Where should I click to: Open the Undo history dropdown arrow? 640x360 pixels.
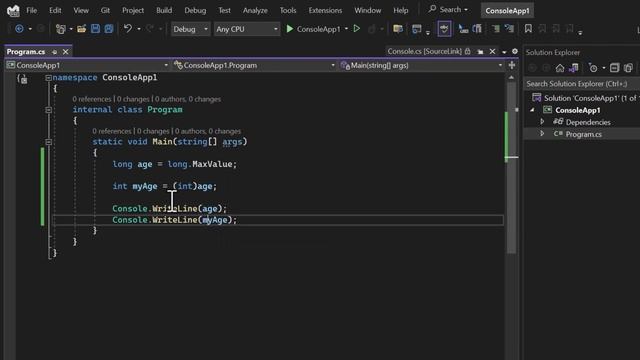coord(139,29)
